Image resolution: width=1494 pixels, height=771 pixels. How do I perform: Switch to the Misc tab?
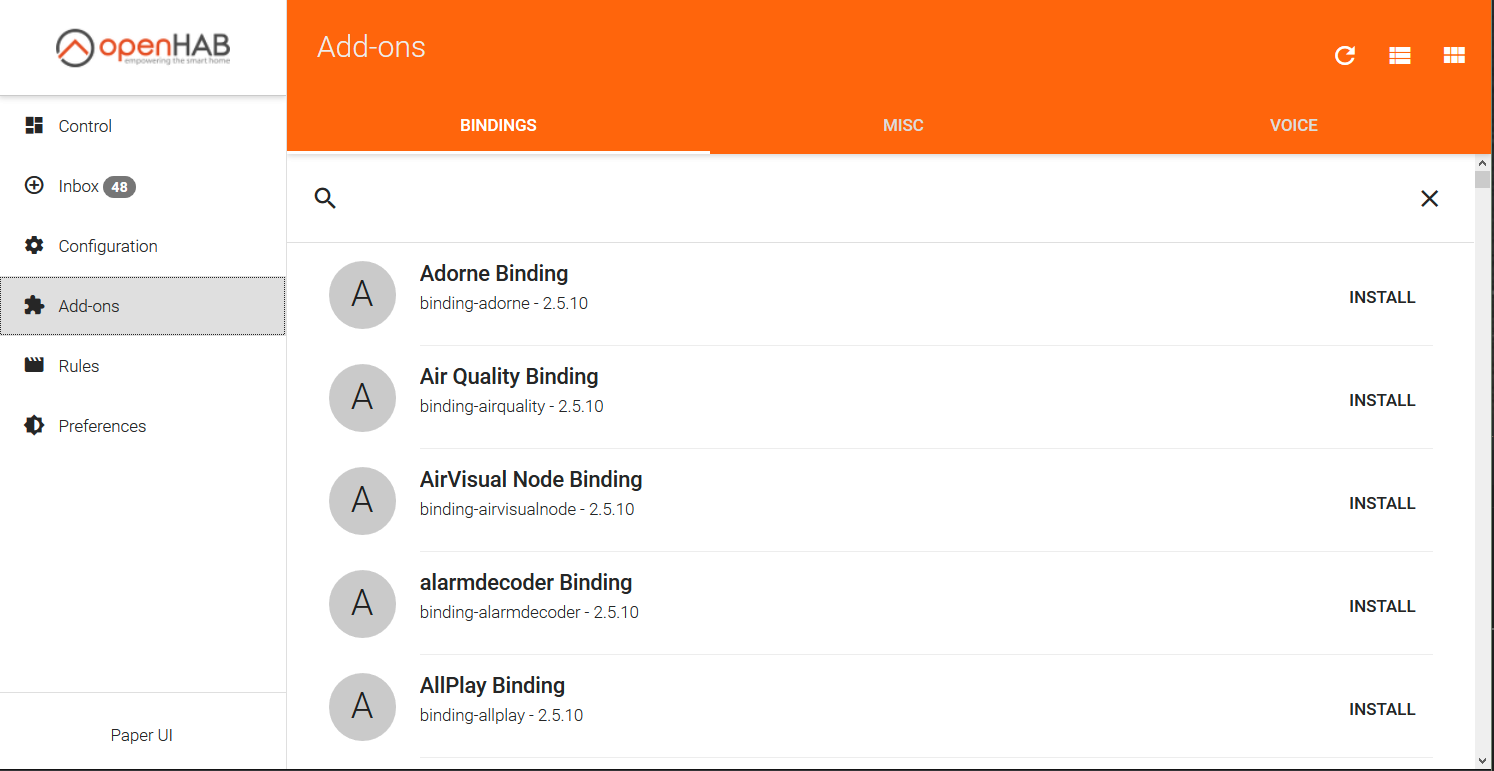click(903, 125)
